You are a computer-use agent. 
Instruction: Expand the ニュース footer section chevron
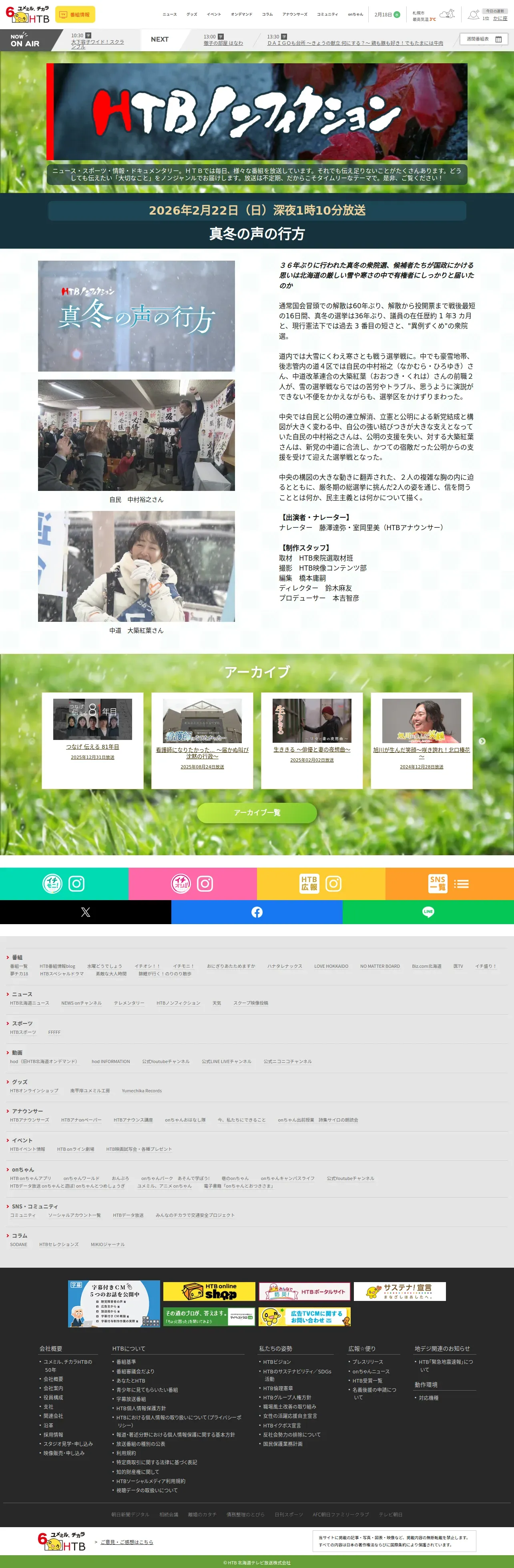8,994
